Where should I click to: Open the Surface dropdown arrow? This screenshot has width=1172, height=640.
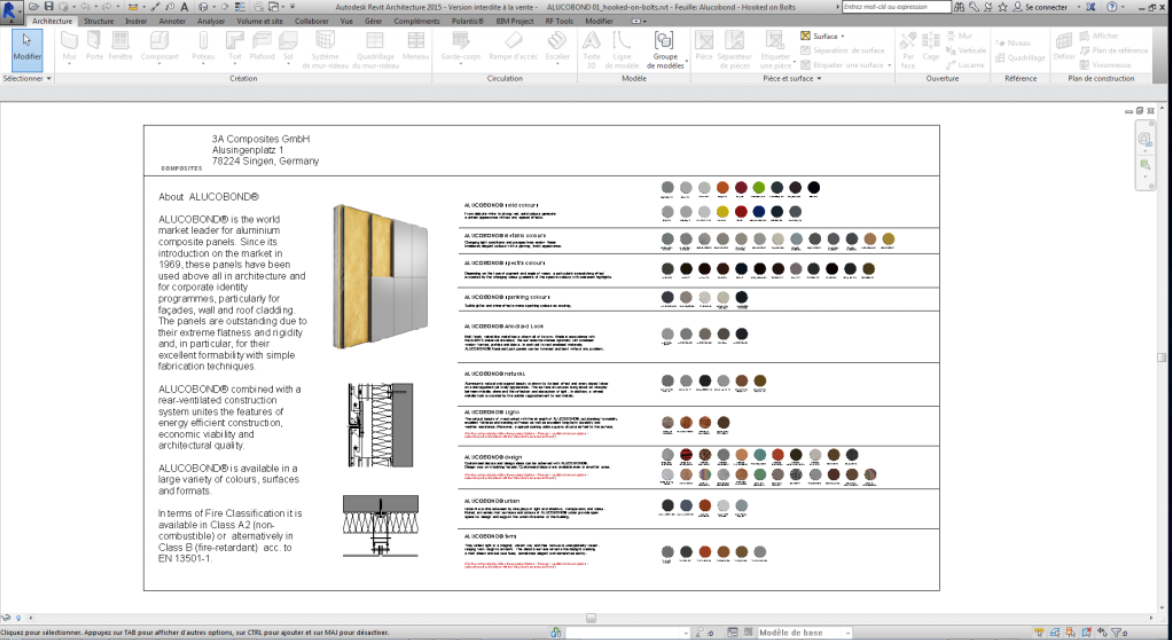pyautogui.click(x=842, y=36)
